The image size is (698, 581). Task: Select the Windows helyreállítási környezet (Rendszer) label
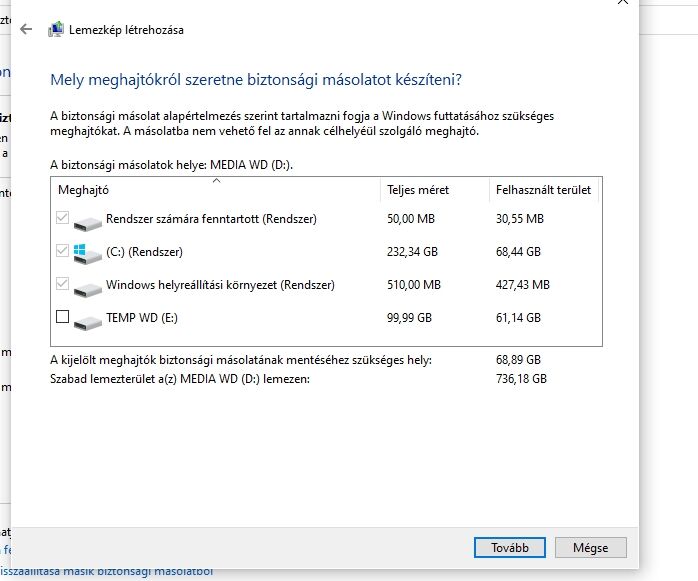220,285
